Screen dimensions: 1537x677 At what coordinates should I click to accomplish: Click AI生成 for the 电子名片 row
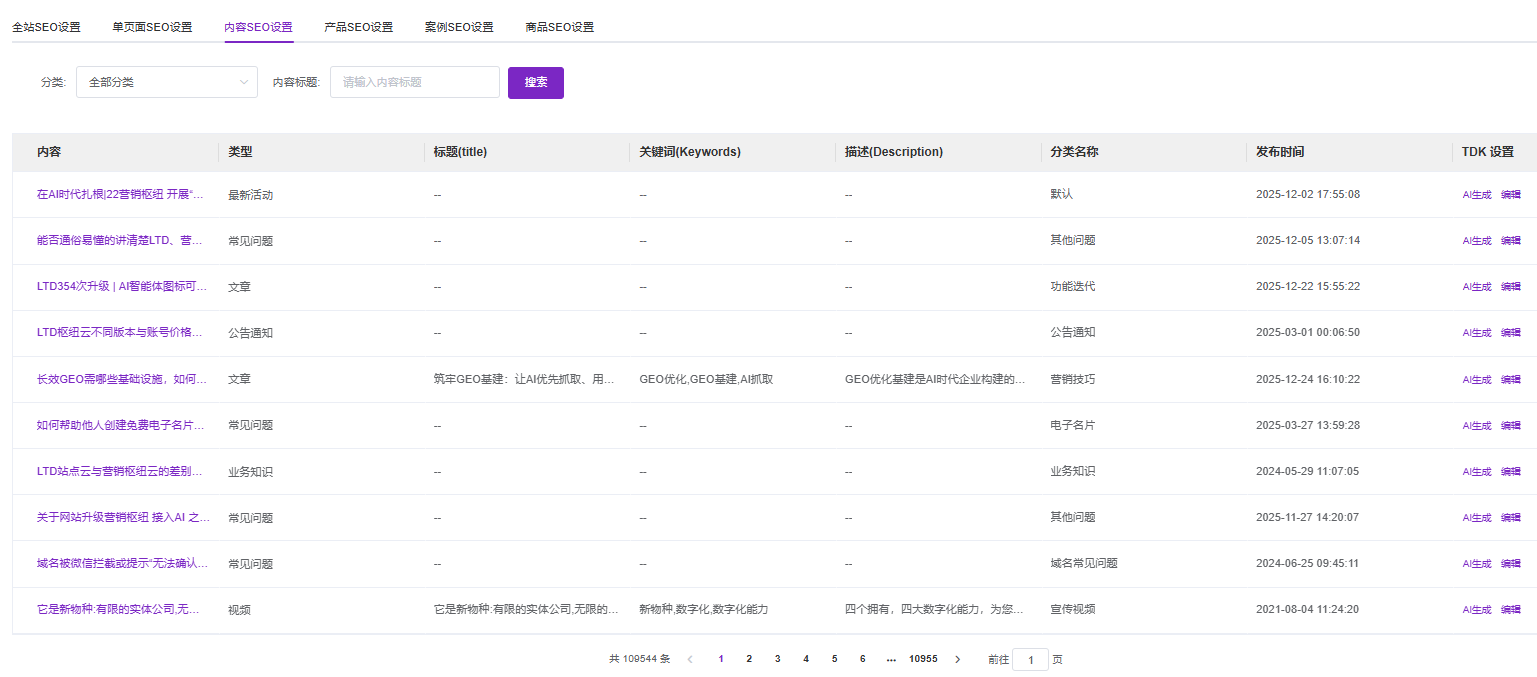1476,426
